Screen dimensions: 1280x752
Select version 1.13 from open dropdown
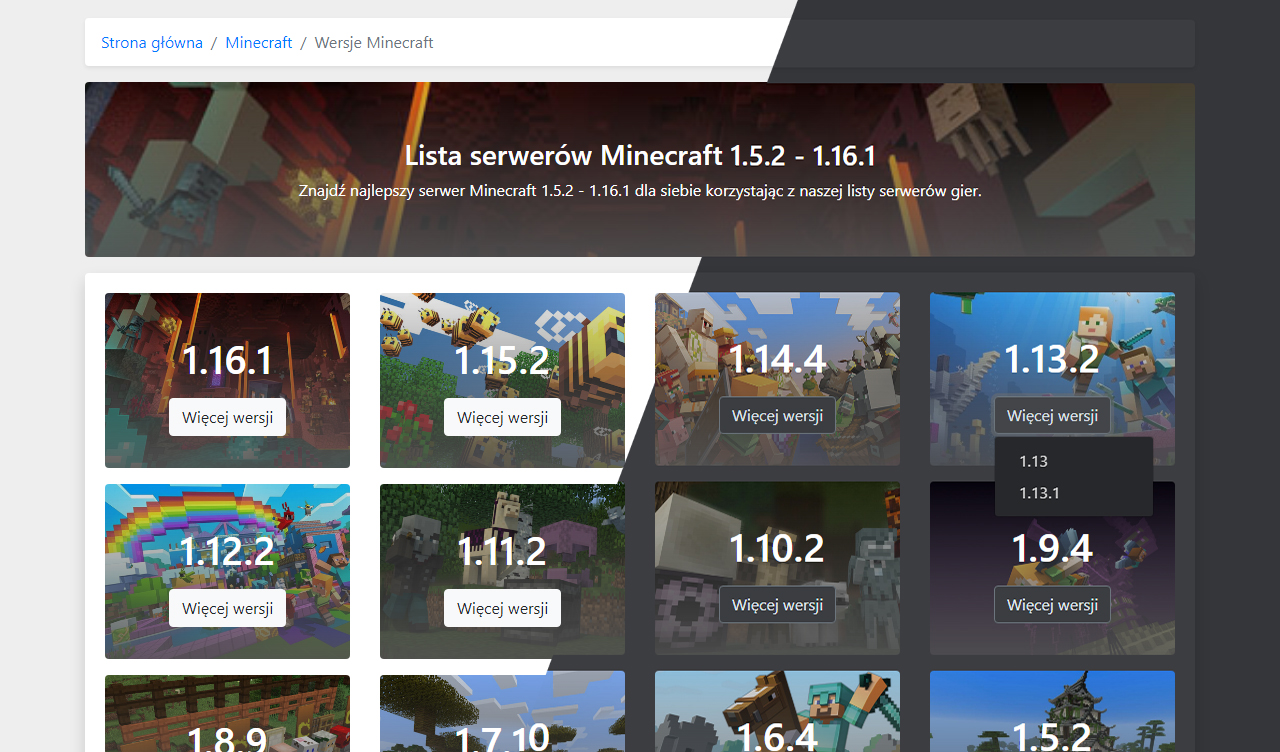click(1034, 461)
